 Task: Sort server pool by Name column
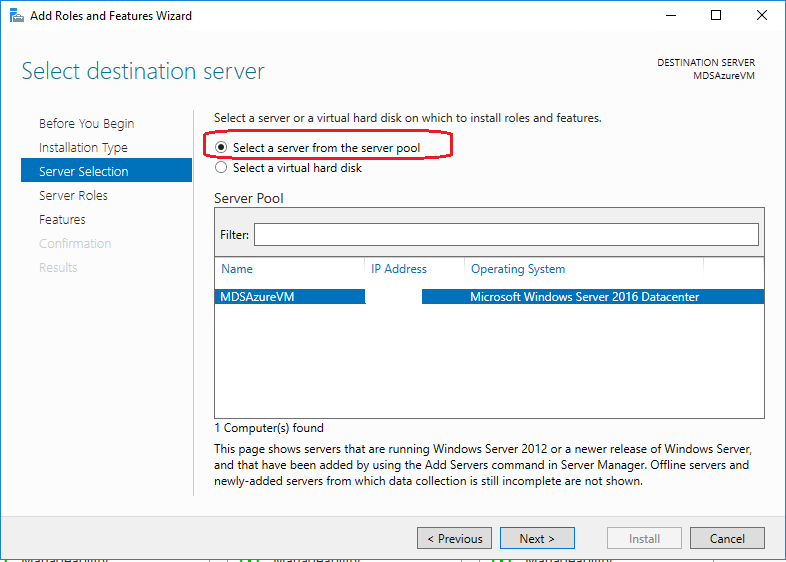coord(238,269)
